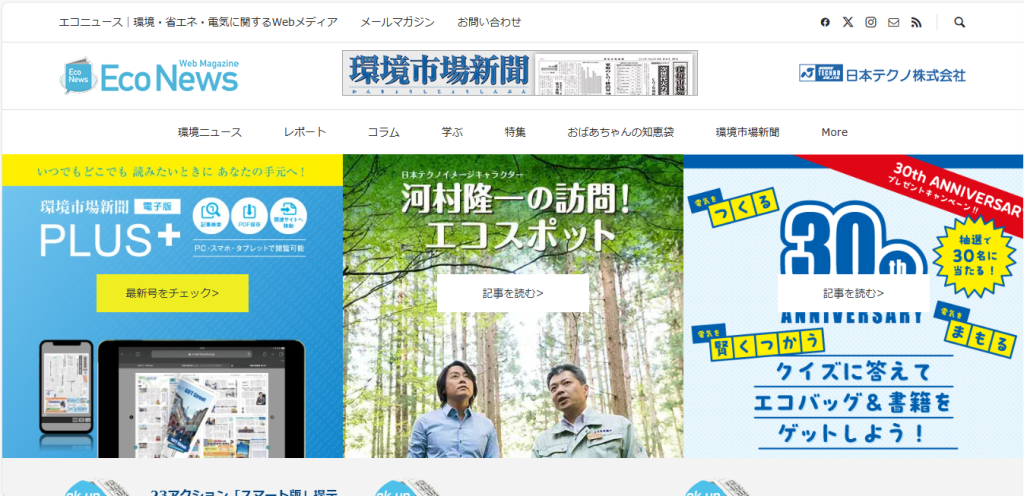Select レポート in the navigation bar
Image resolution: width=1024 pixels, height=496 pixels.
pos(305,132)
